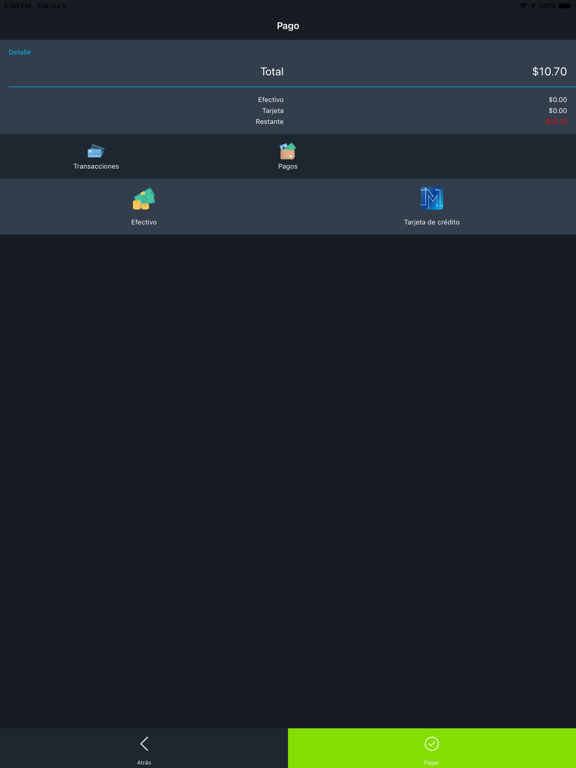
Task: Click the Wi-Fi status icon
Action: [x=523, y=6]
